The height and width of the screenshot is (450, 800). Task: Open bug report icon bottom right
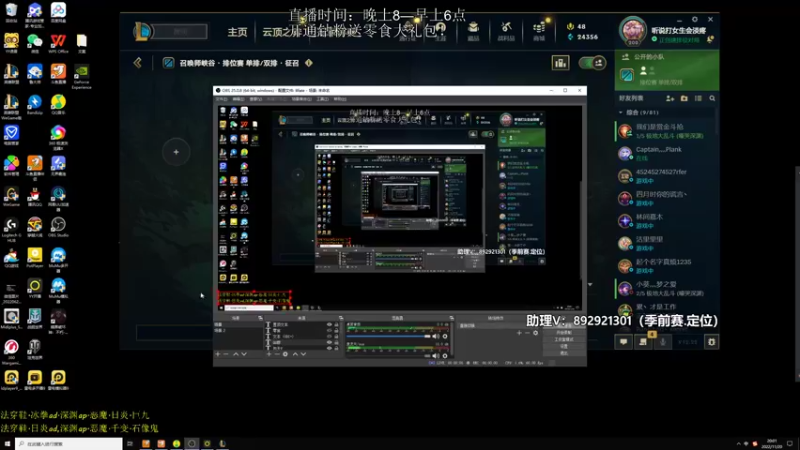[x=711, y=342]
